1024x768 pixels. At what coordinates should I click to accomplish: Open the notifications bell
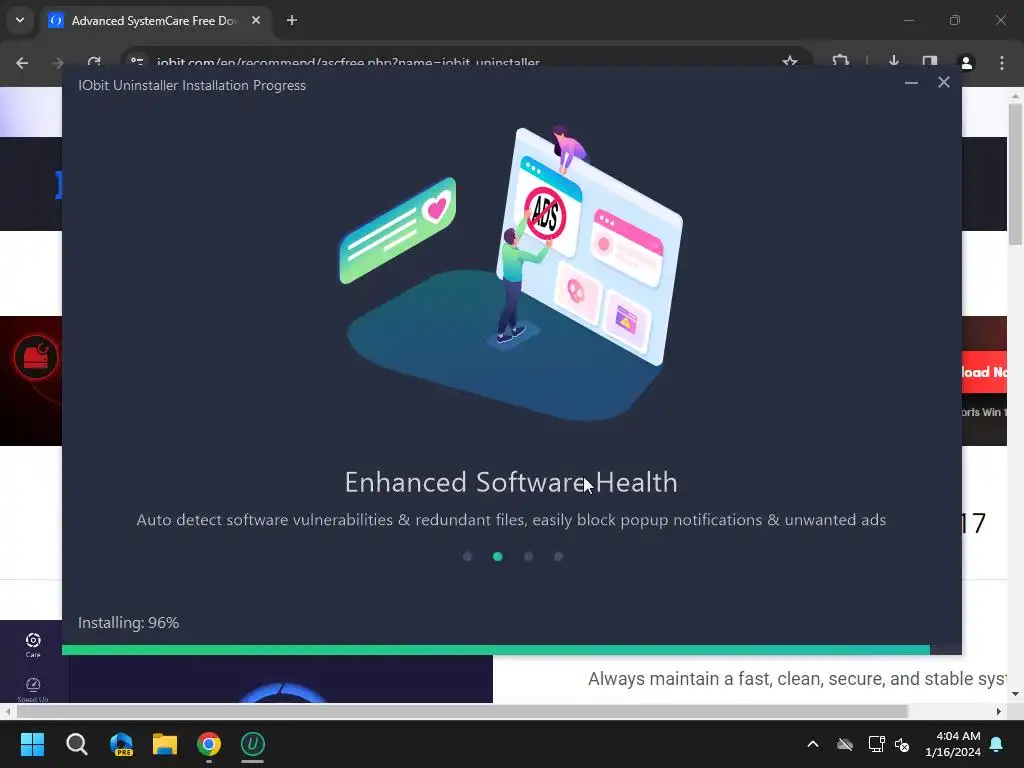click(997, 744)
